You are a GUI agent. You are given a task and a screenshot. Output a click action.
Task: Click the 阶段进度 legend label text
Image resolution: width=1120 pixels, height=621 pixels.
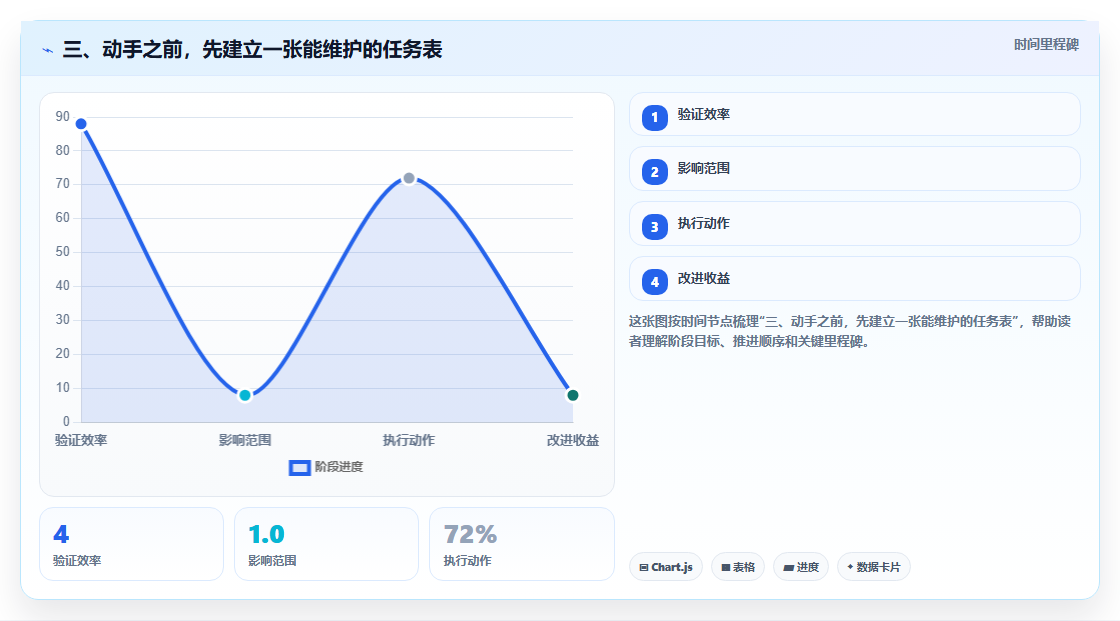(x=339, y=467)
